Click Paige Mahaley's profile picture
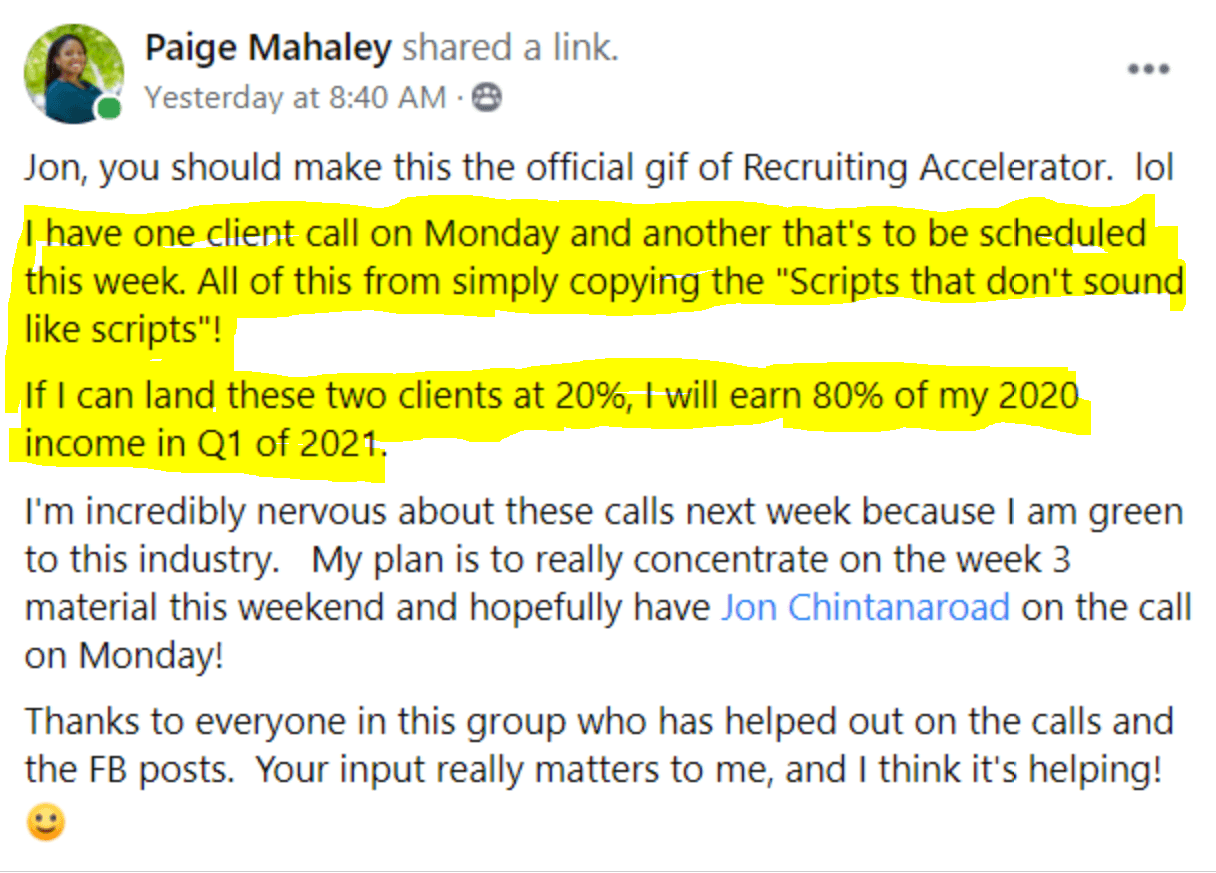 [73, 73]
